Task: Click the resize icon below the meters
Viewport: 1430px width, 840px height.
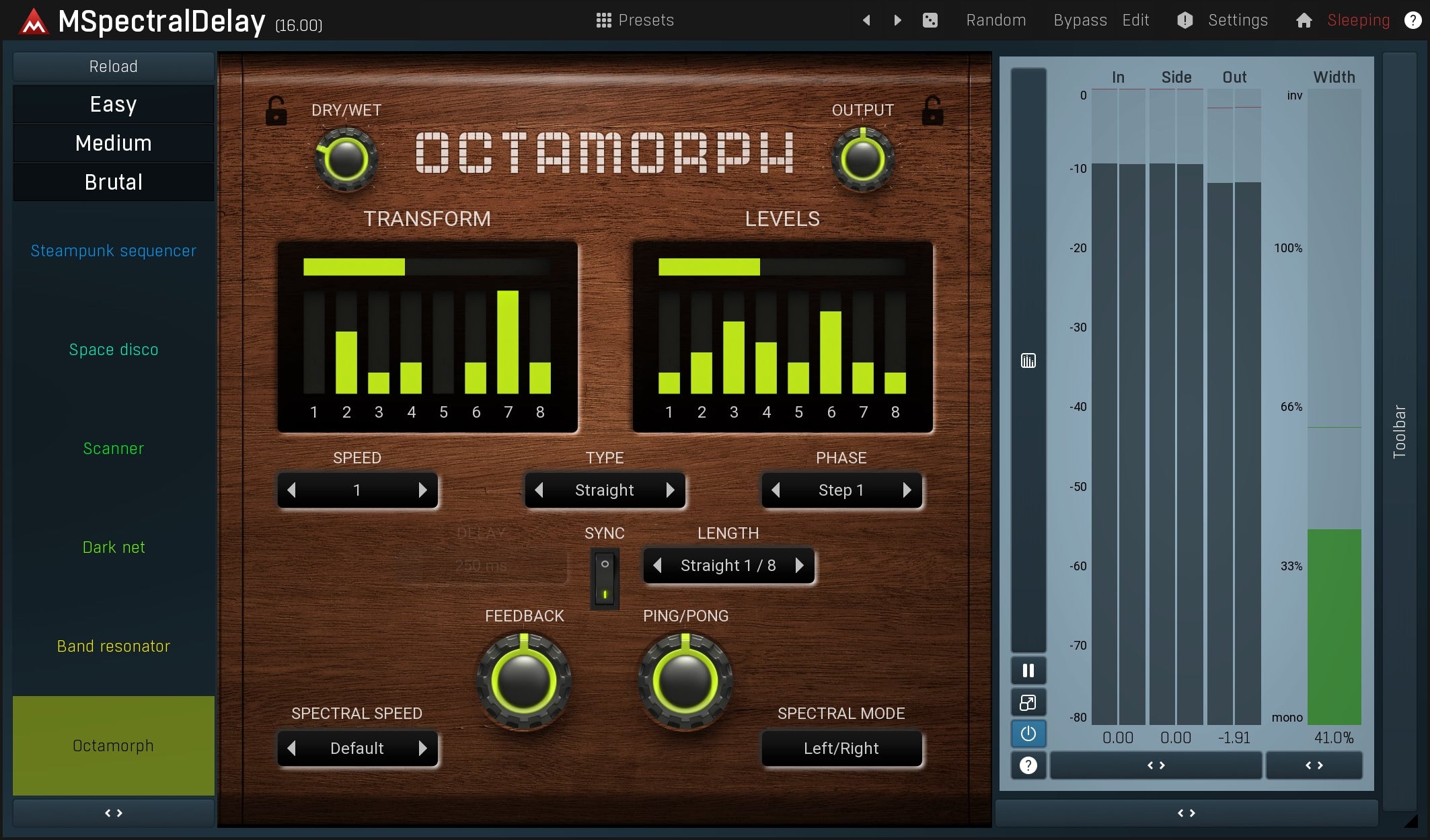Action: 1027,702
